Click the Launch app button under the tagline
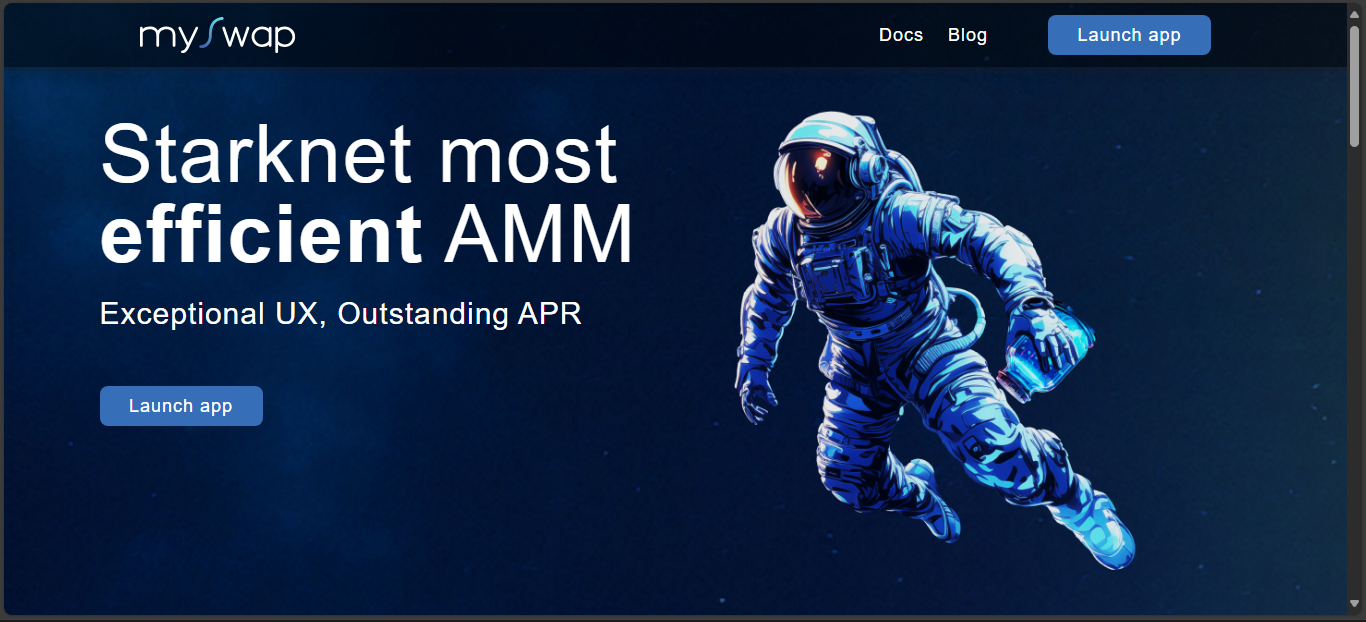Image resolution: width=1366 pixels, height=622 pixels. [x=181, y=406]
